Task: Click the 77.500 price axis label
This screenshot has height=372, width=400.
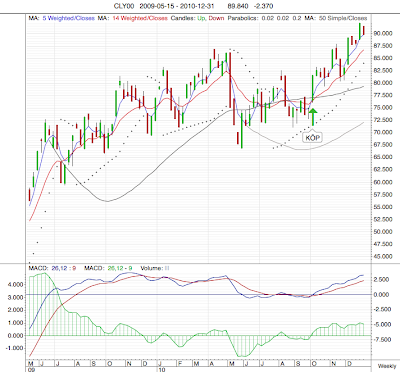Action: pos(383,95)
